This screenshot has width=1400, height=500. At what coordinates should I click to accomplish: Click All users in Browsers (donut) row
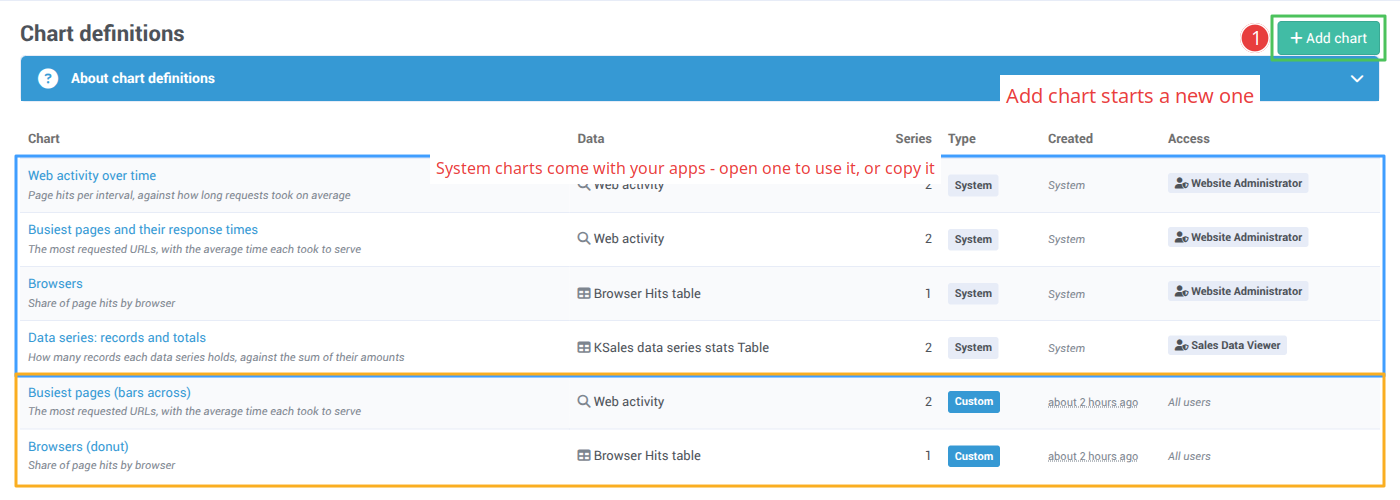[x=1189, y=456]
